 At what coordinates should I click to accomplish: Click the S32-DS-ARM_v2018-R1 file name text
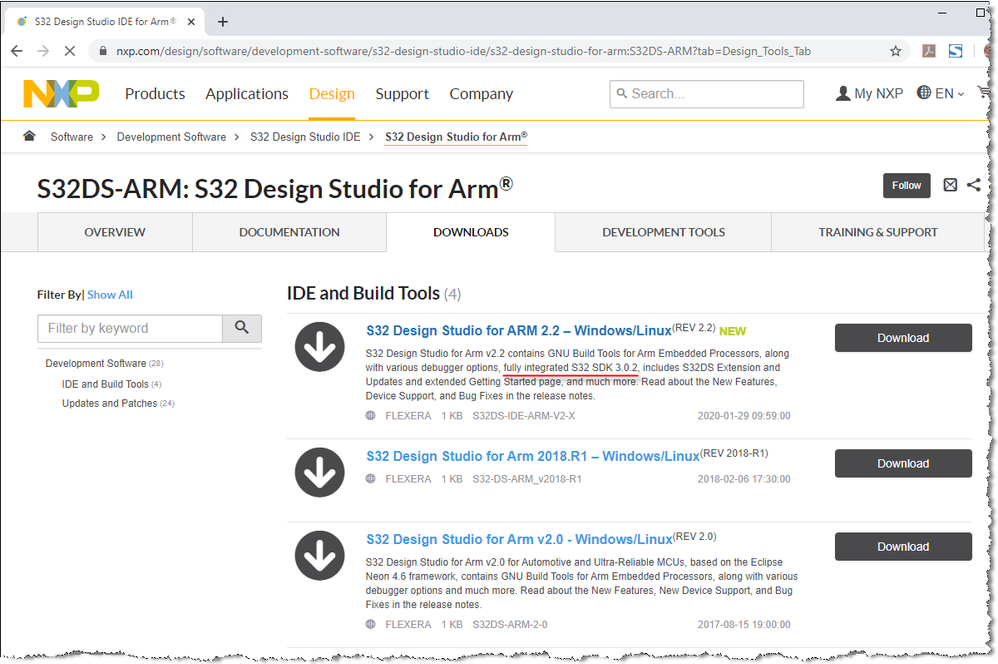(526, 479)
